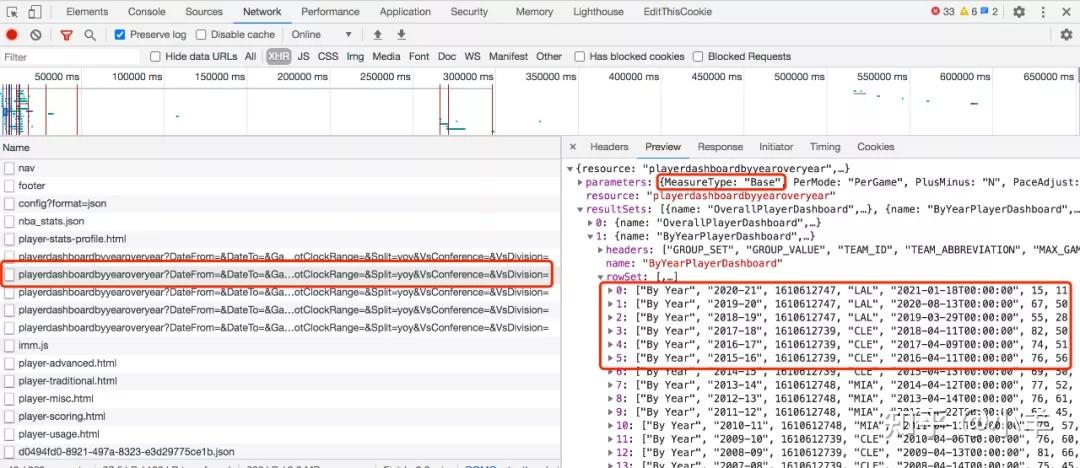Select the d0494fd0-8921-497a-8323-e3d29775ce1b.json request
The height and width of the screenshot is (468, 1080).
coord(280,451)
